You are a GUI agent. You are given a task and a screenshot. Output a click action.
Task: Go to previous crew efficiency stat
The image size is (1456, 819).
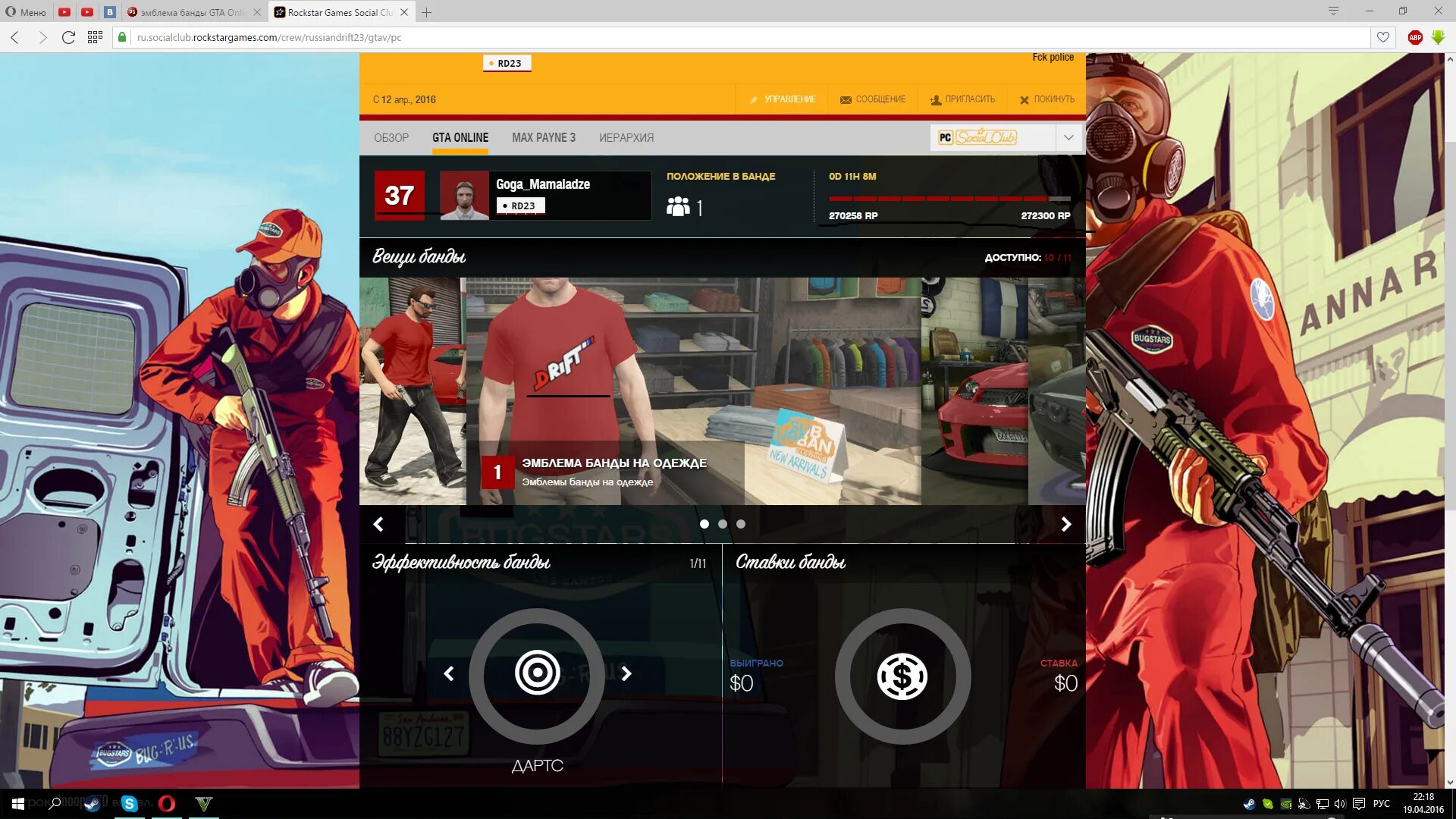point(449,673)
